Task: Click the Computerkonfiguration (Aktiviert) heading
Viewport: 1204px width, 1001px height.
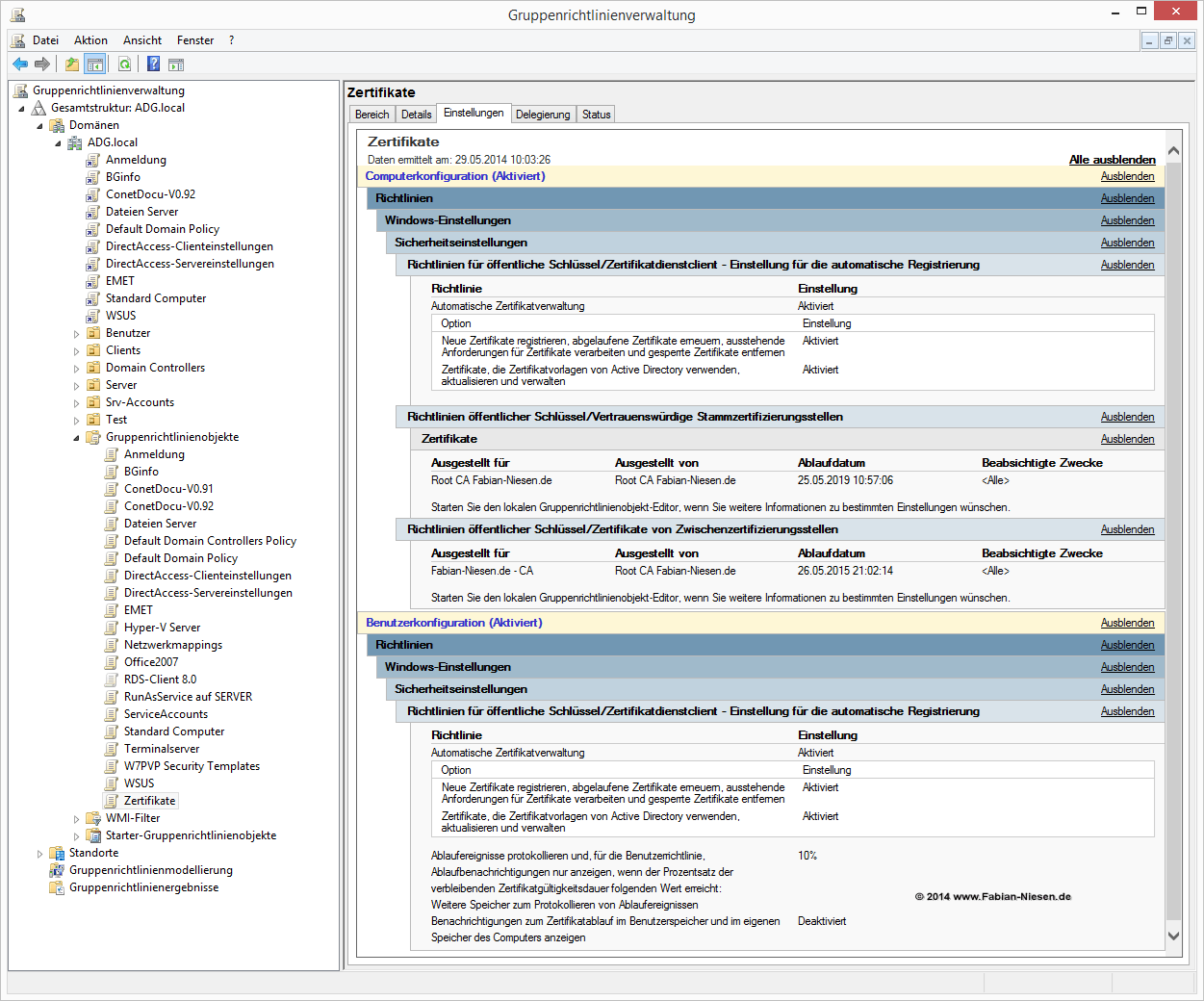Action: click(455, 176)
